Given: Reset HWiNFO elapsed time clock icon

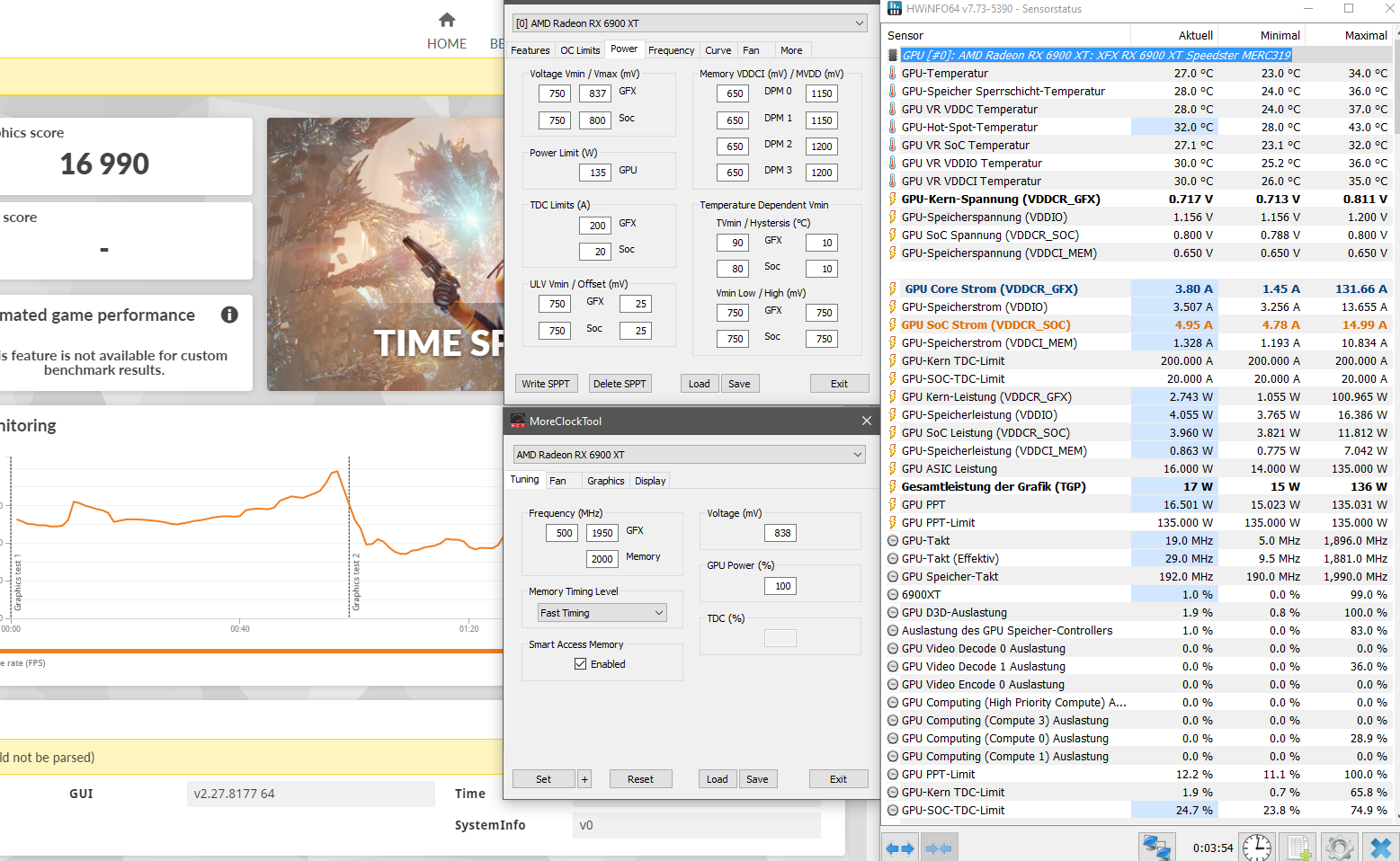Looking at the screenshot, I should [1257, 848].
